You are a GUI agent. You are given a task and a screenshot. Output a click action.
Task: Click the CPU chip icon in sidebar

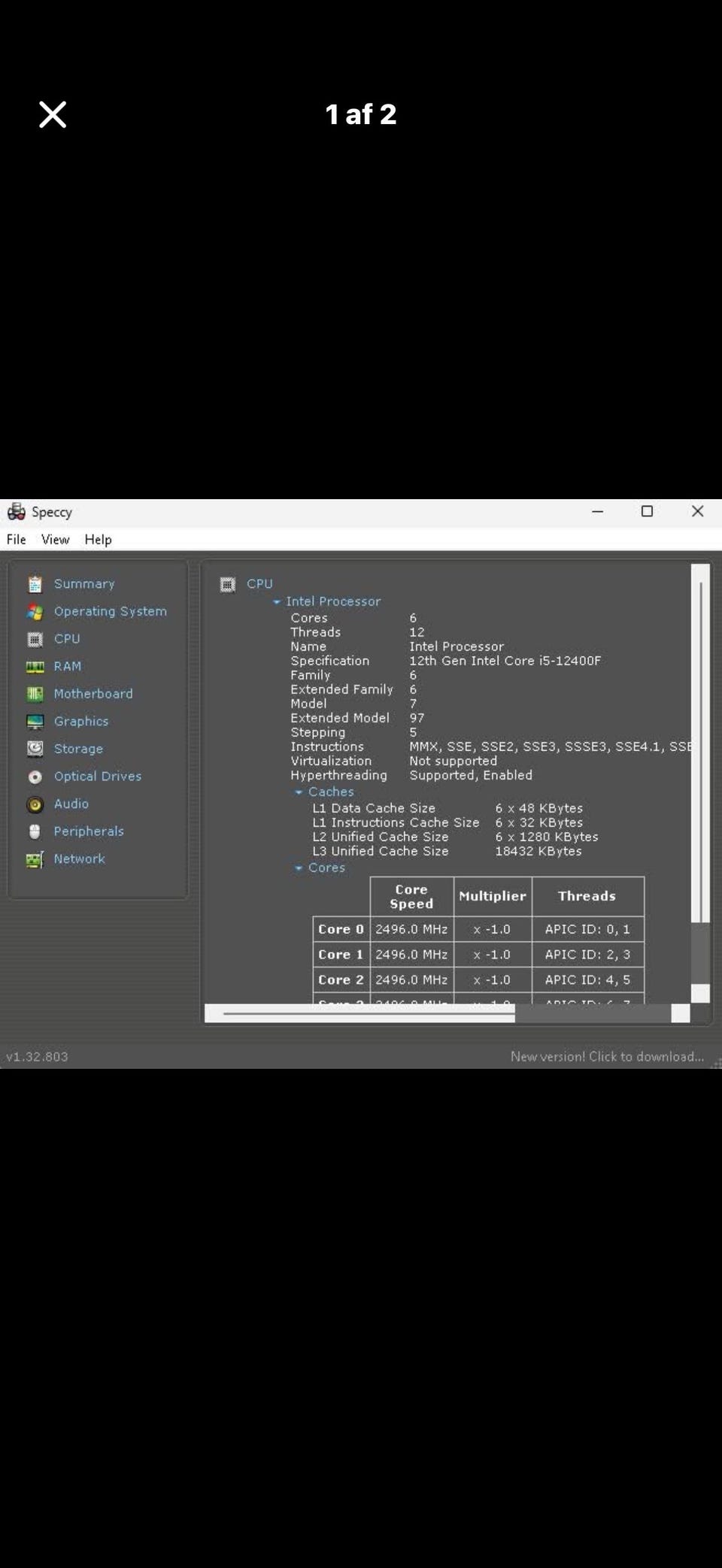click(35, 639)
